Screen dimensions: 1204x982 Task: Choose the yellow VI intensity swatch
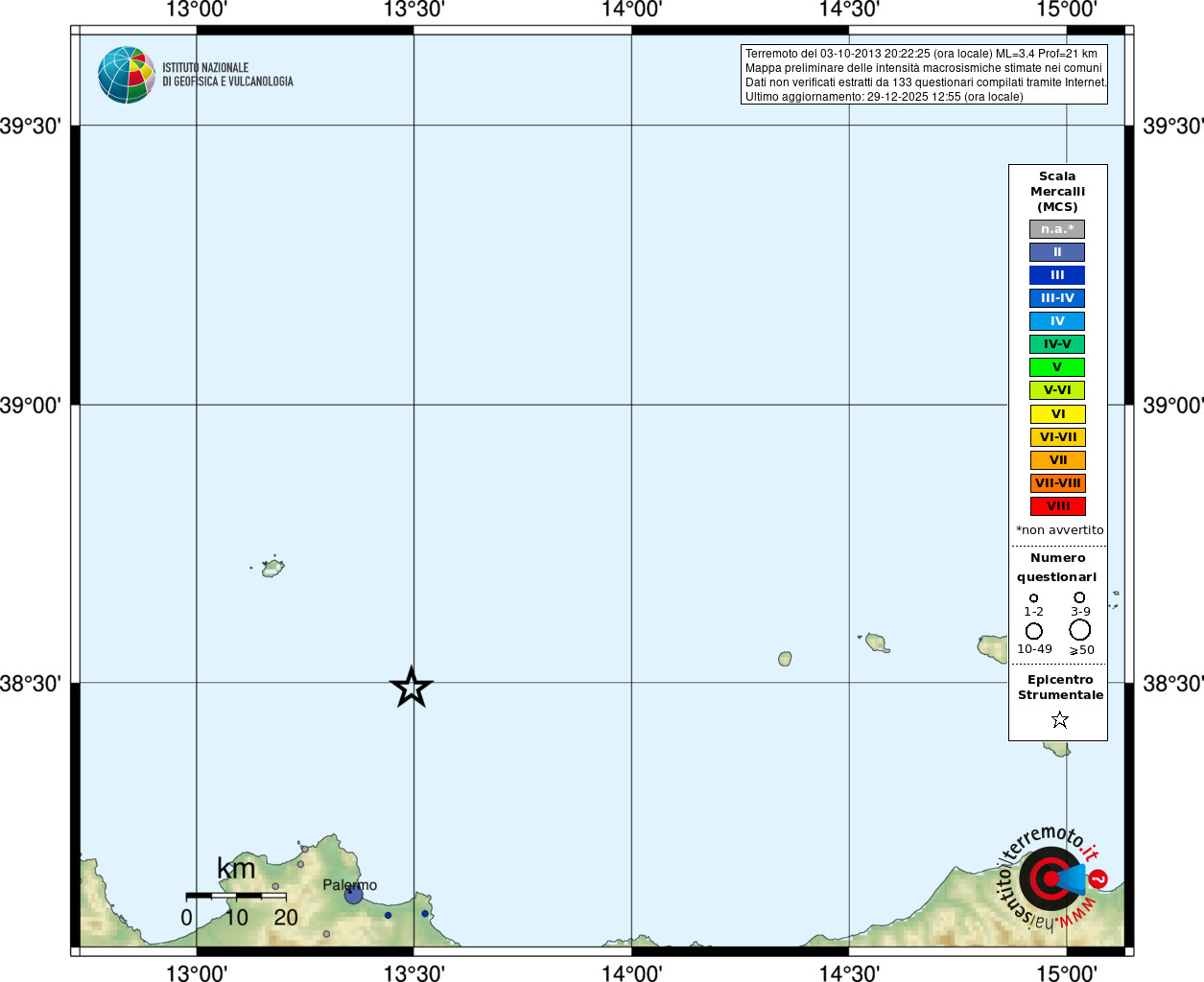point(1057,414)
